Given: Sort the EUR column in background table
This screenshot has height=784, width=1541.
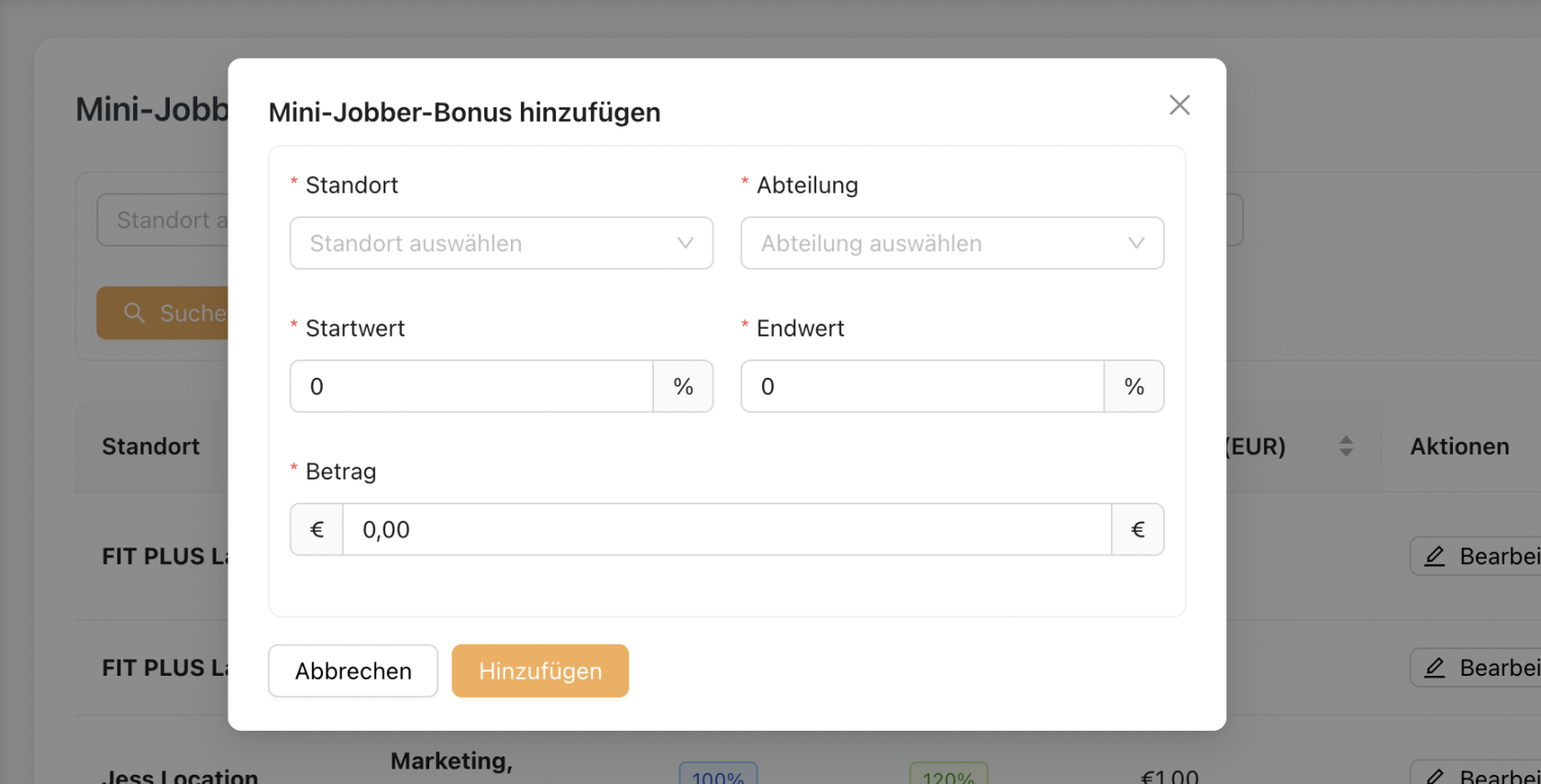Looking at the screenshot, I should [1346, 447].
